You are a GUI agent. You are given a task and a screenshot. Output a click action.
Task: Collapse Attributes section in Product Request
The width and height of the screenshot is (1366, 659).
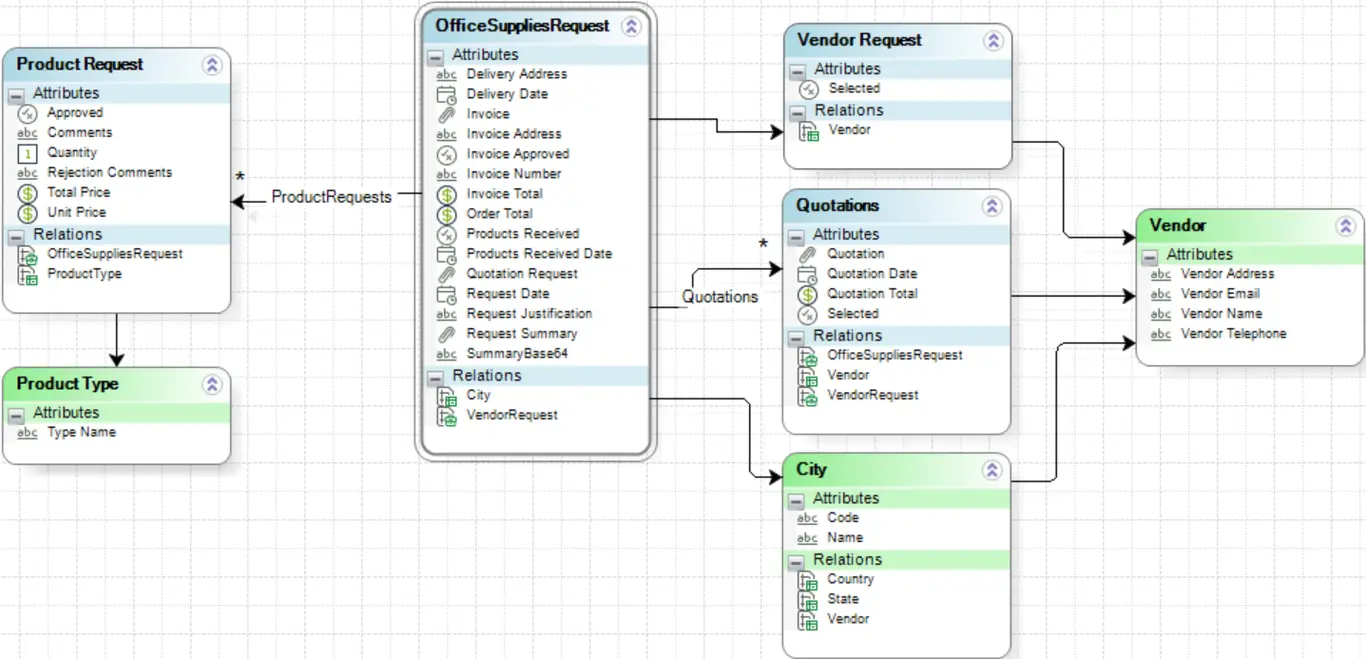coord(17,95)
